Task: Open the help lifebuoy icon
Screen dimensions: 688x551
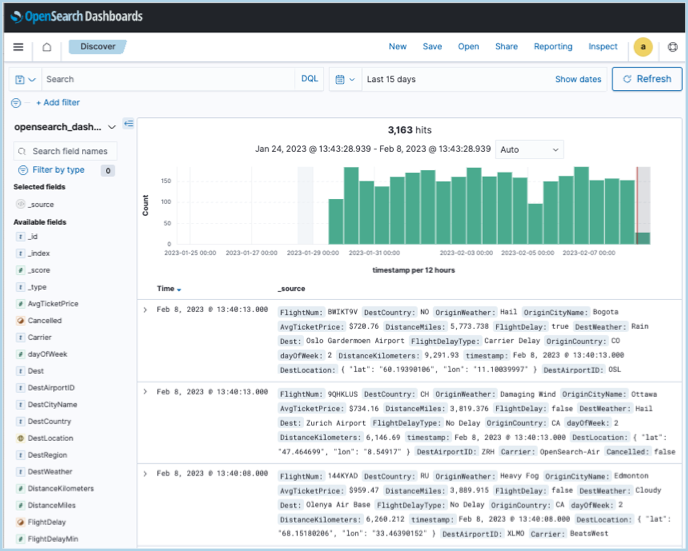Action: tap(672, 47)
